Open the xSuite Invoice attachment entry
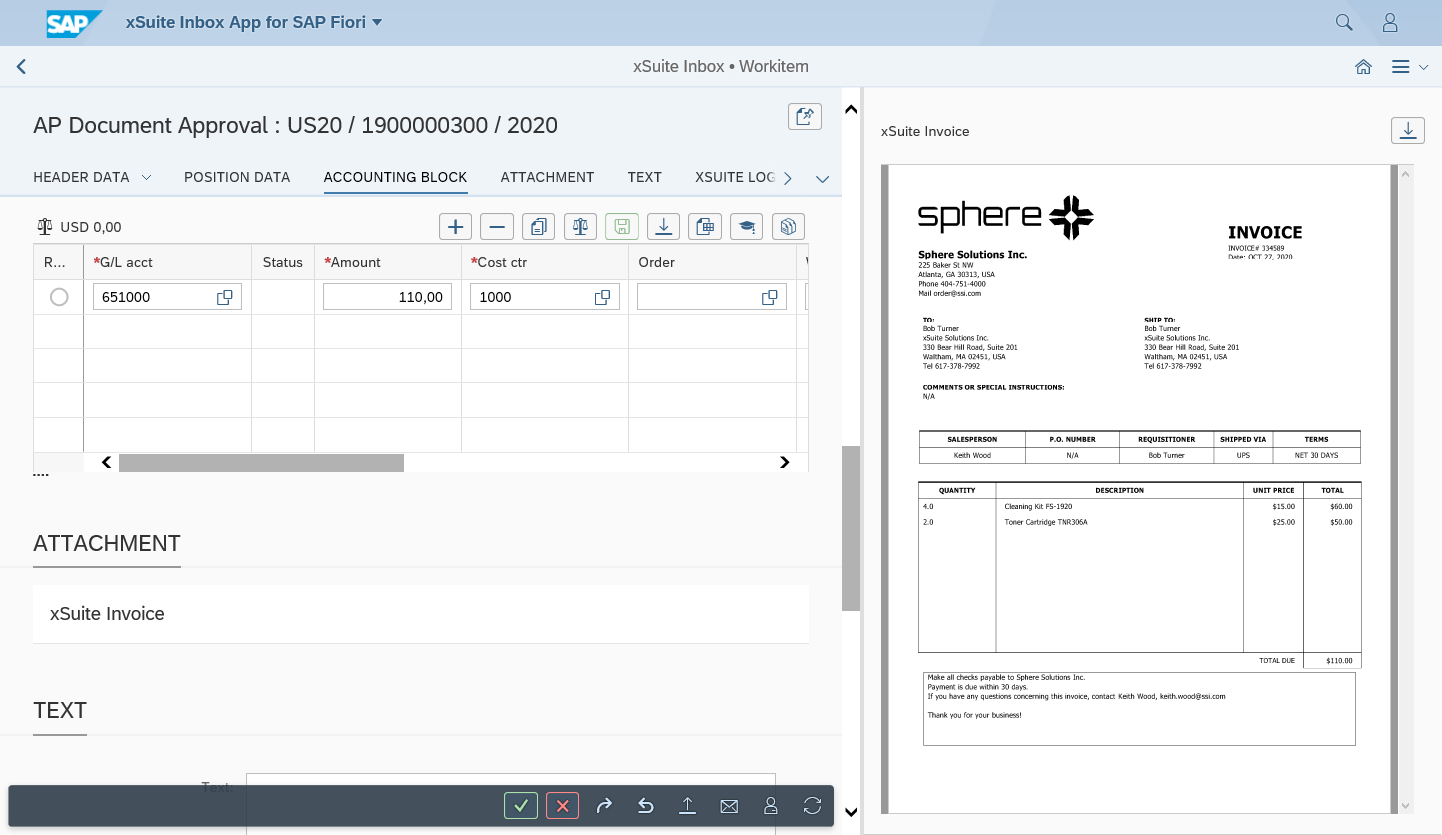 coord(108,614)
